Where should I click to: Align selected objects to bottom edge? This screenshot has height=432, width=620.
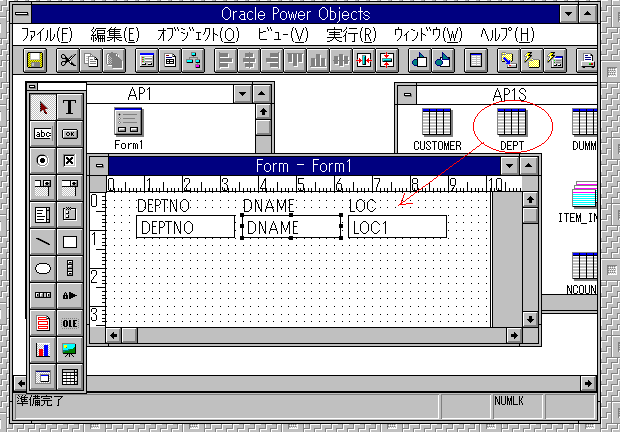click(318, 60)
